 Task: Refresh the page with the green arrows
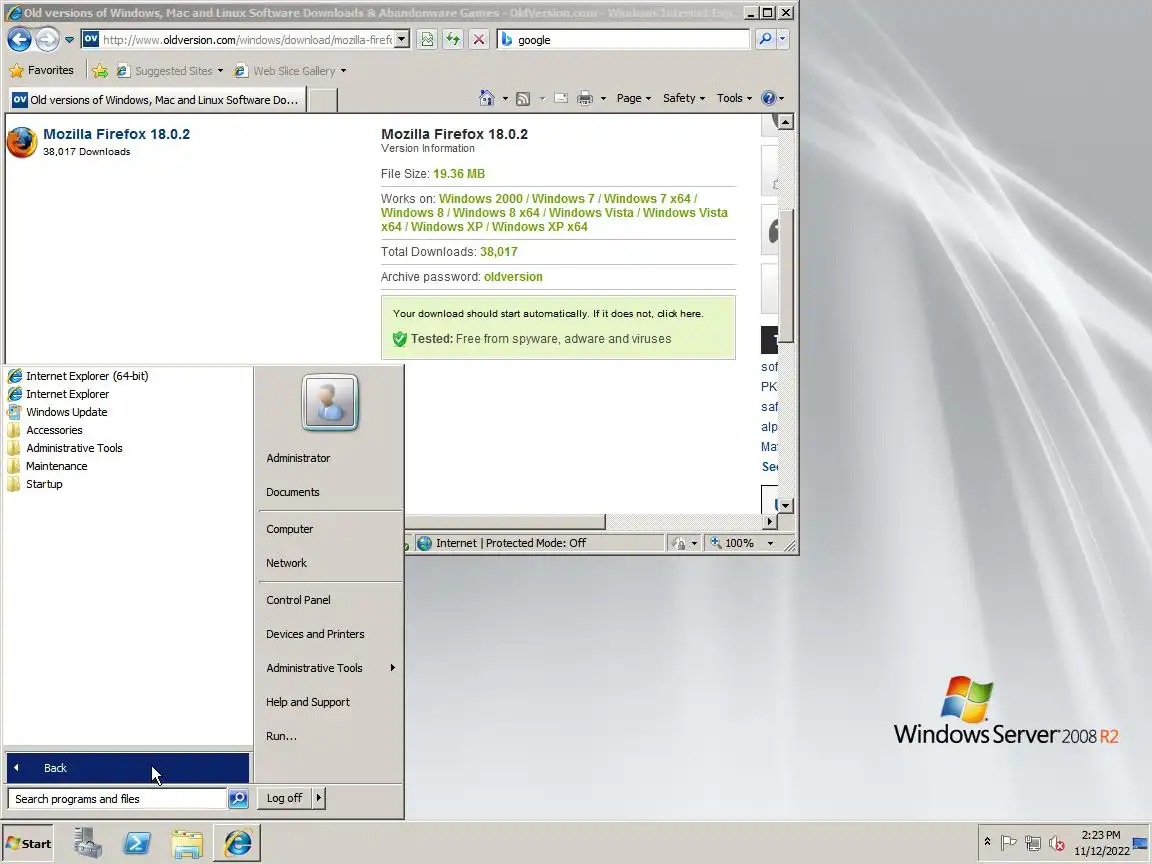[x=453, y=40]
